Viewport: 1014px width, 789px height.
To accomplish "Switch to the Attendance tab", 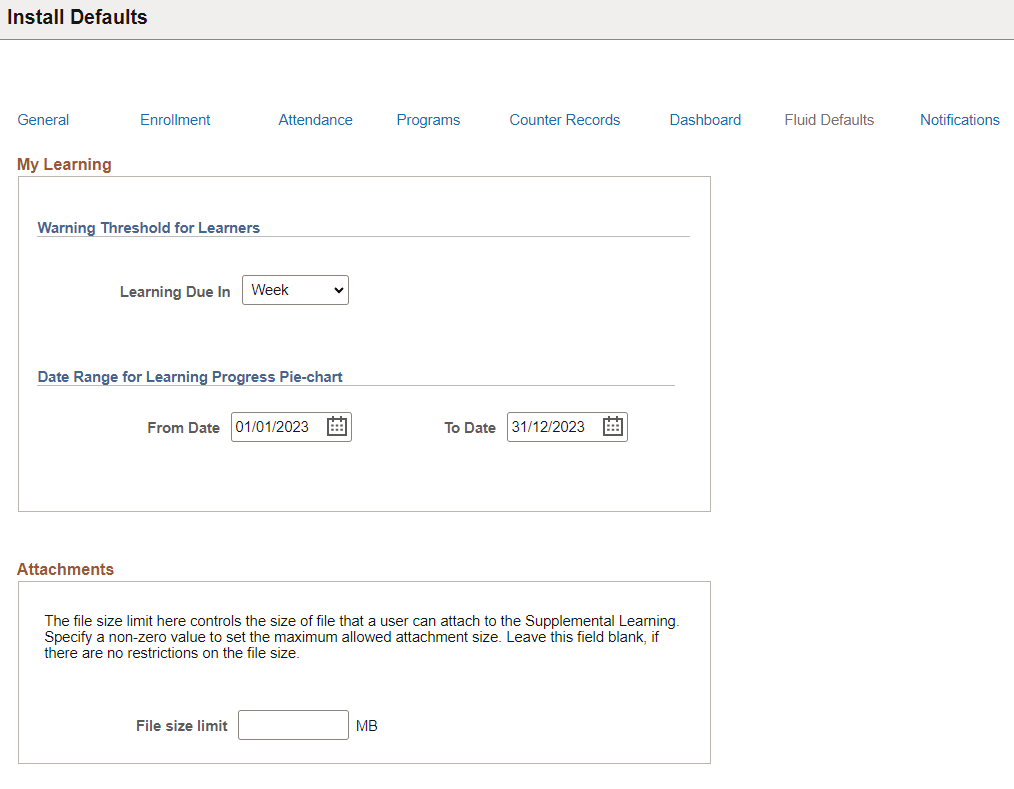I will click(x=316, y=120).
